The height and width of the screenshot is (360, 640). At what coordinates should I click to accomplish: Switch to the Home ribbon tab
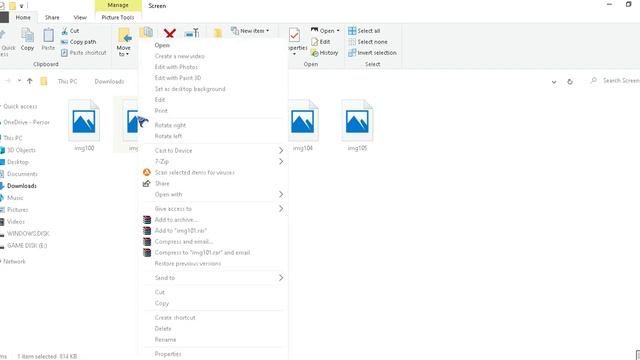[x=23, y=18]
